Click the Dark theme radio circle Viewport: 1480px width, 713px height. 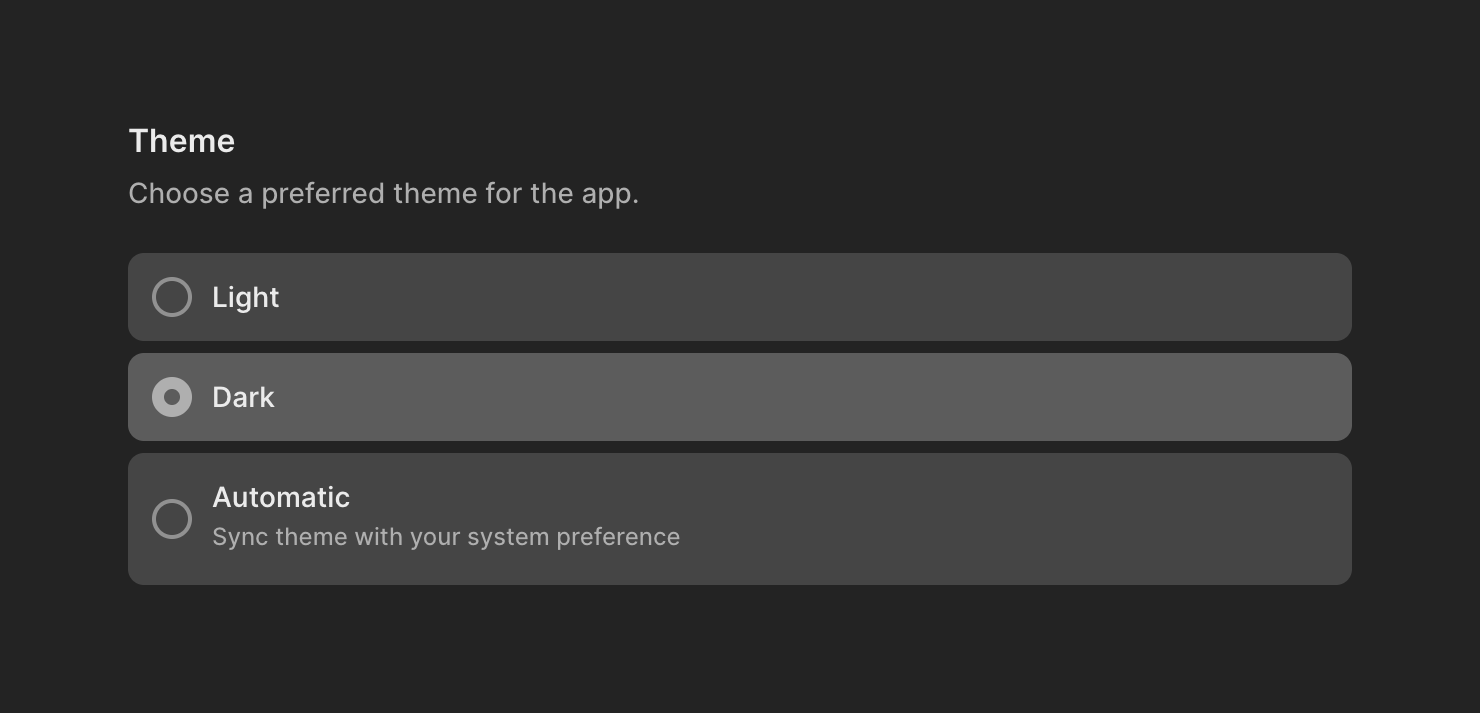(172, 397)
